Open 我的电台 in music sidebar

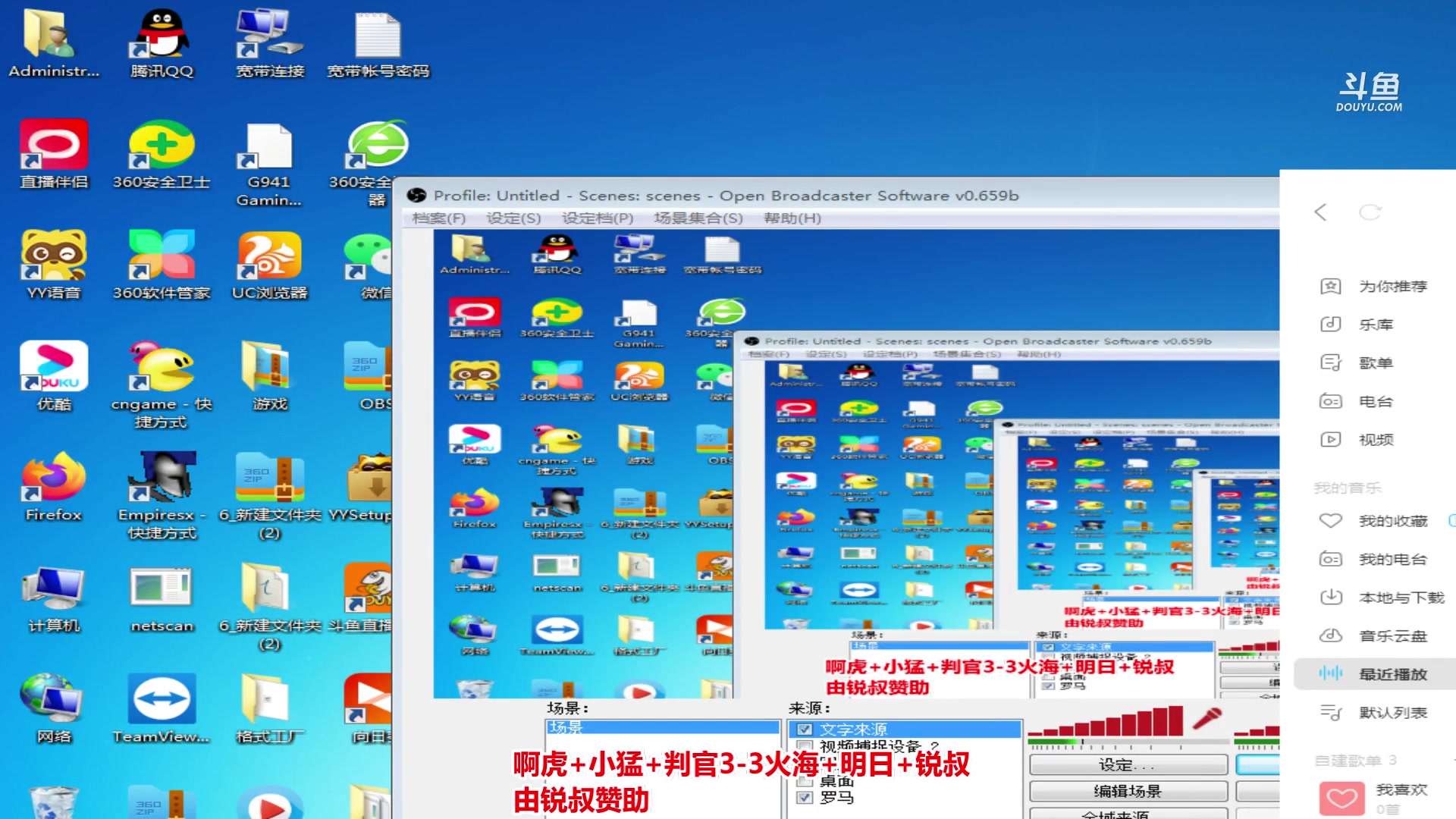tap(1374, 559)
